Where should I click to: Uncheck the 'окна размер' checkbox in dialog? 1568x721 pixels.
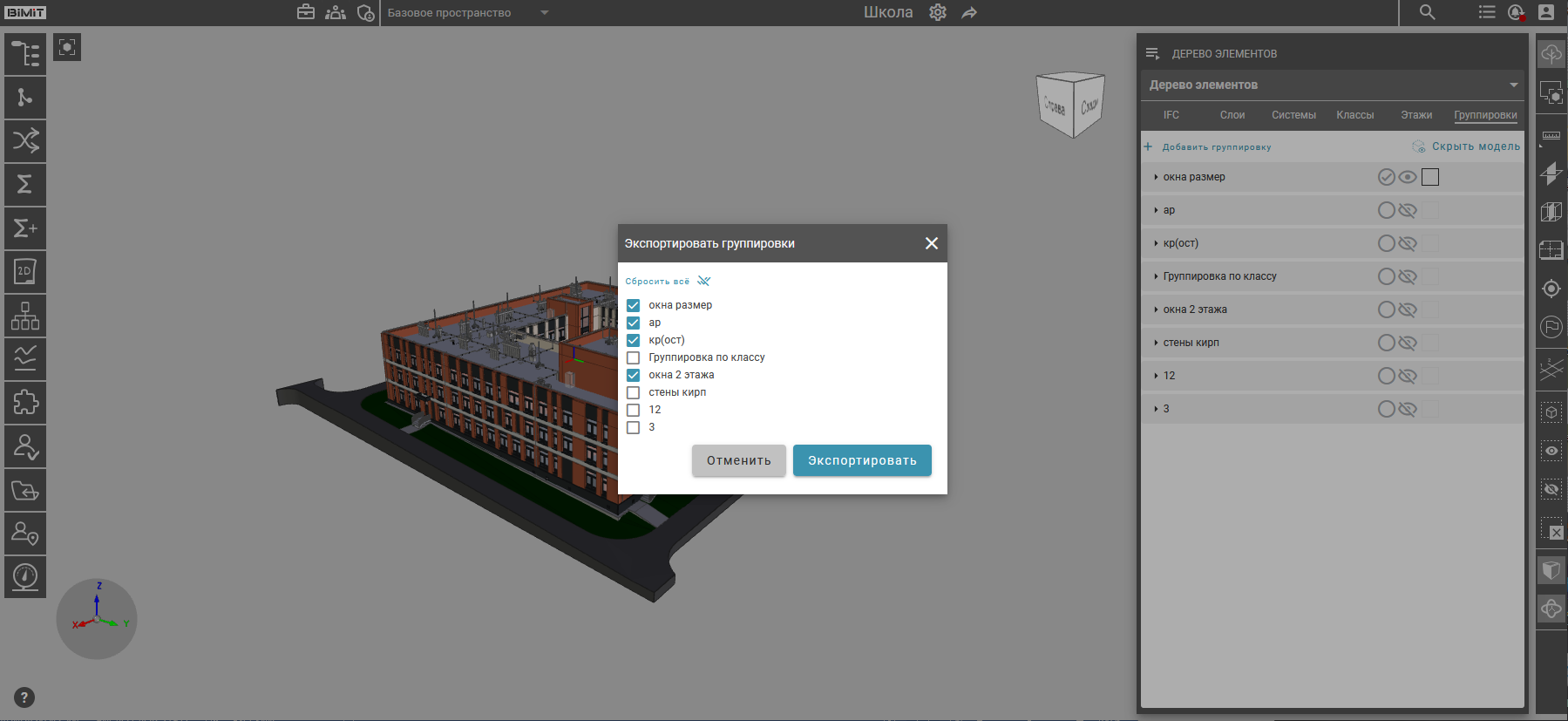[634, 305]
